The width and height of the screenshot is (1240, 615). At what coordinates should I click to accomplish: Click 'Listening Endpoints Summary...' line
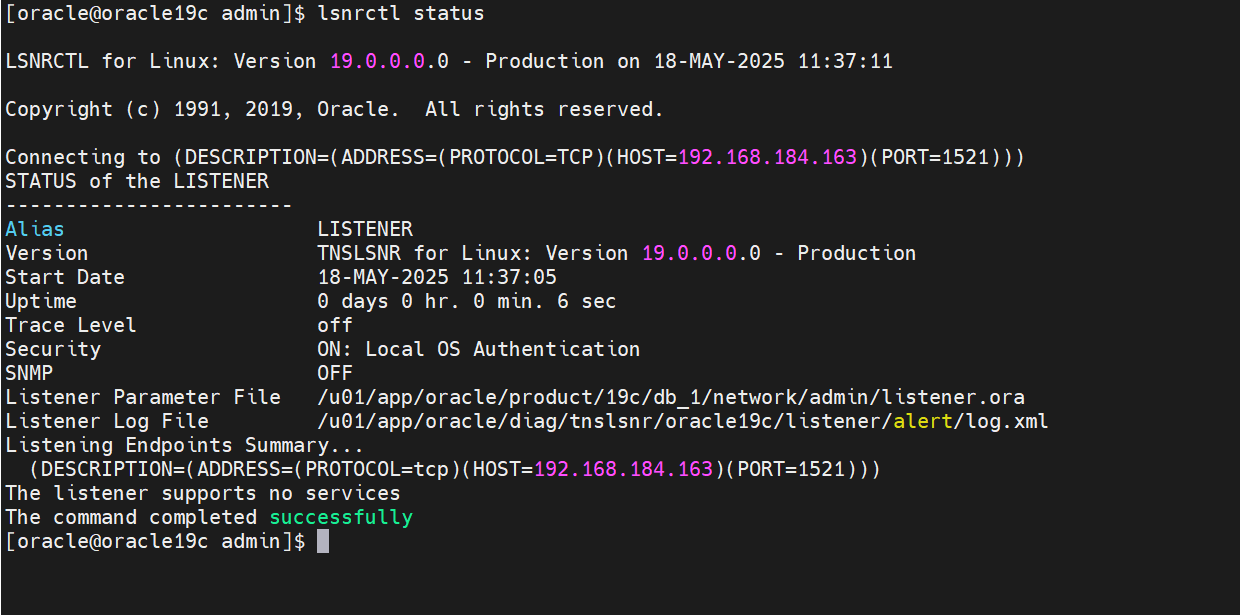point(185,446)
